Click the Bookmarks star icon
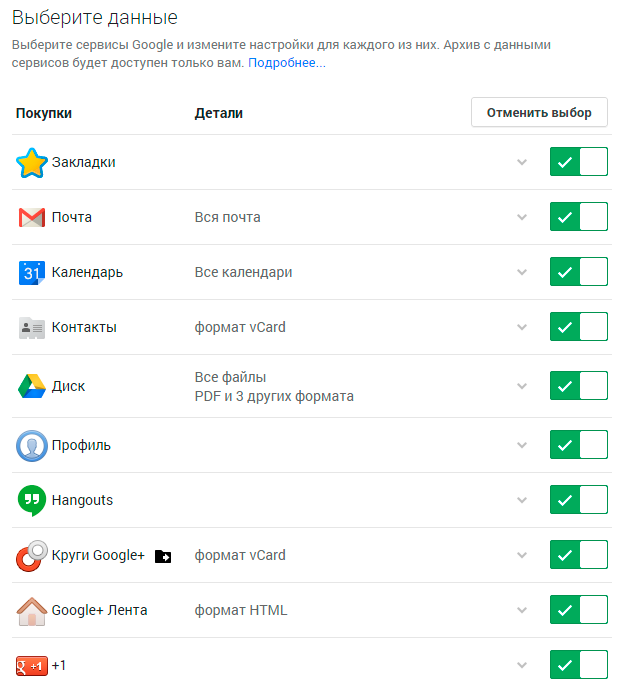This screenshot has height=689, width=626. [32, 162]
